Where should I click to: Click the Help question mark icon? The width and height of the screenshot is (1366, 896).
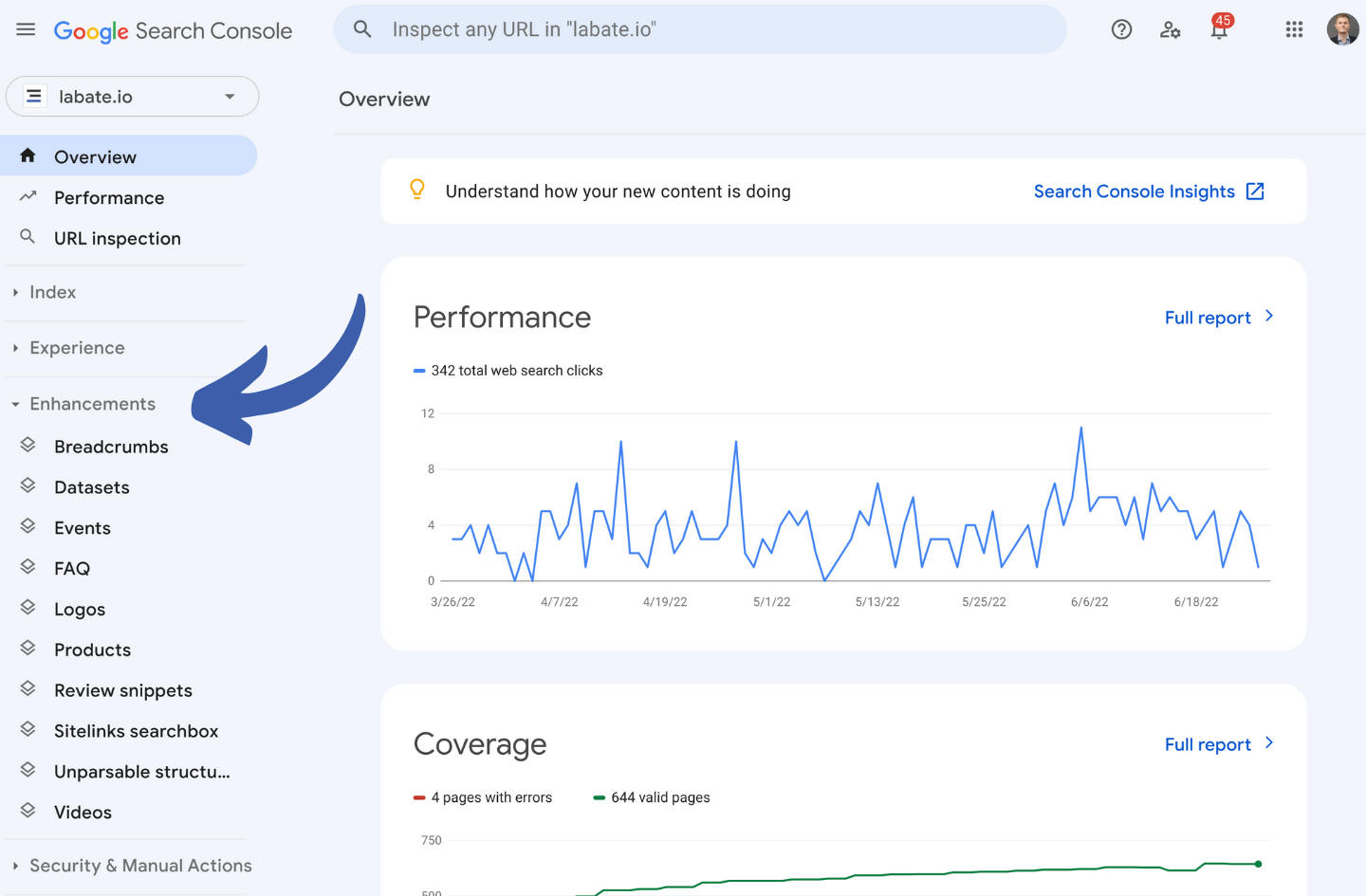[1121, 29]
